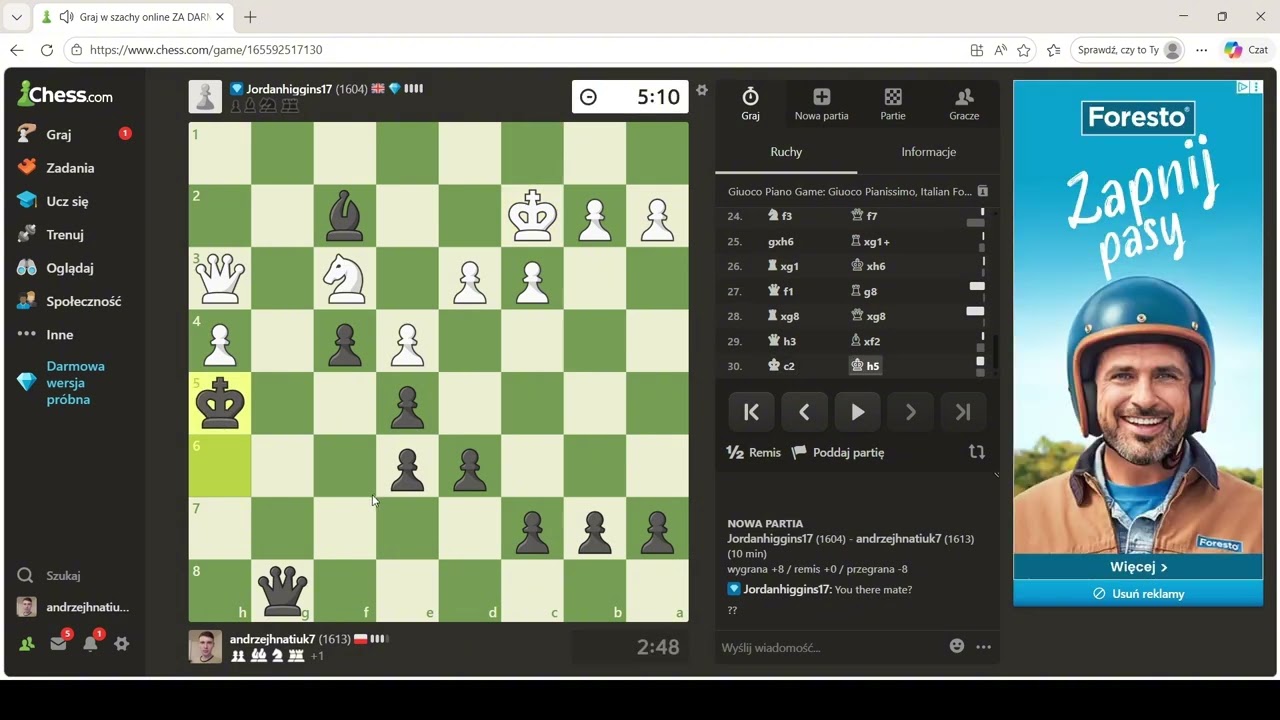The image size is (1280, 720).
Task: Click the Chess.com logo
Action: click(x=65, y=95)
